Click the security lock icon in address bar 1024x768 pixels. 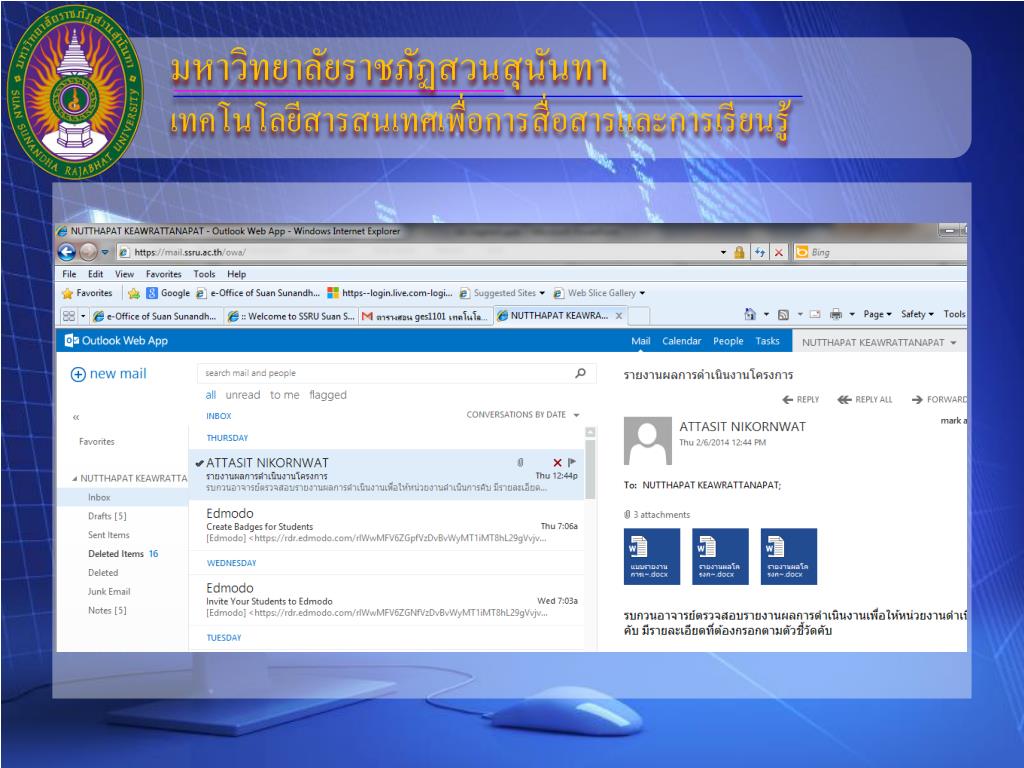(739, 252)
